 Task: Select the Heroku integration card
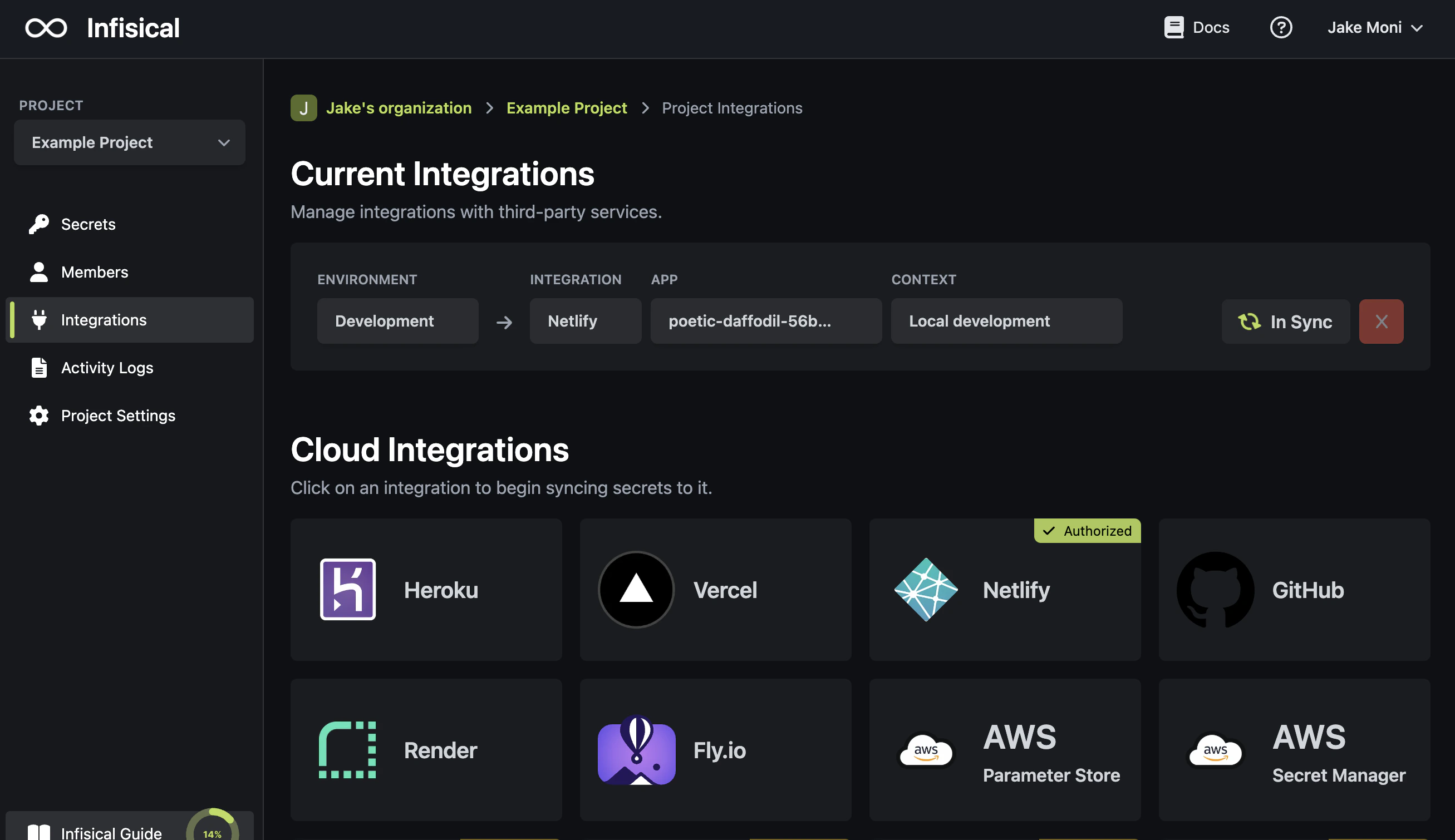point(426,589)
